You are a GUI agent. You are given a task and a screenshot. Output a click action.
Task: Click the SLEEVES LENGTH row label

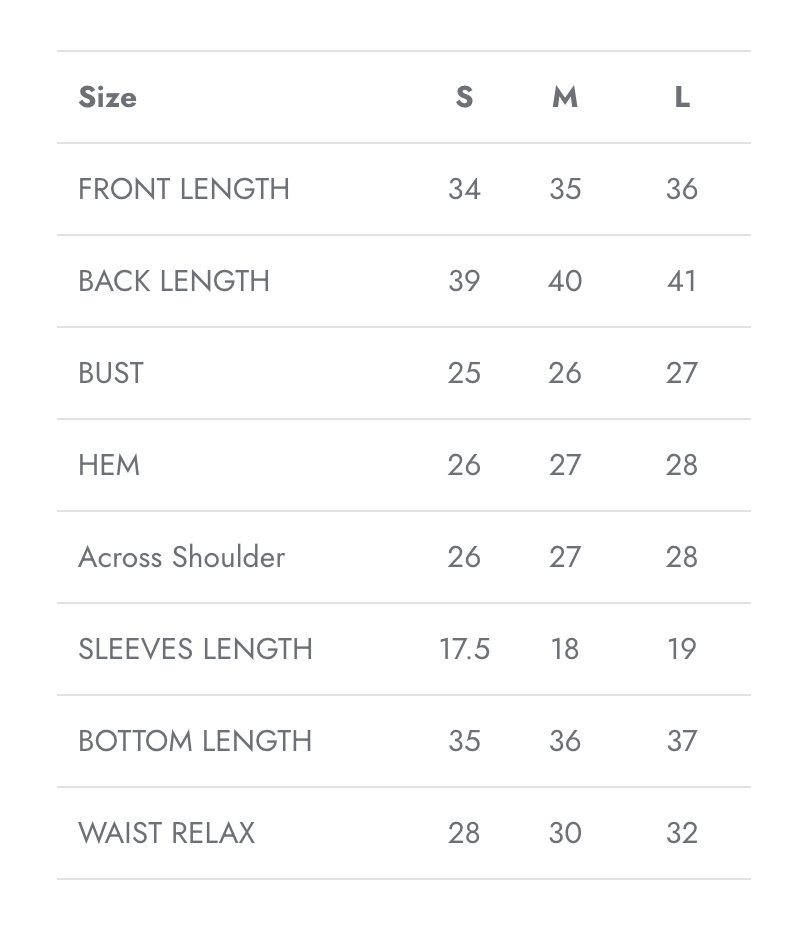point(195,650)
